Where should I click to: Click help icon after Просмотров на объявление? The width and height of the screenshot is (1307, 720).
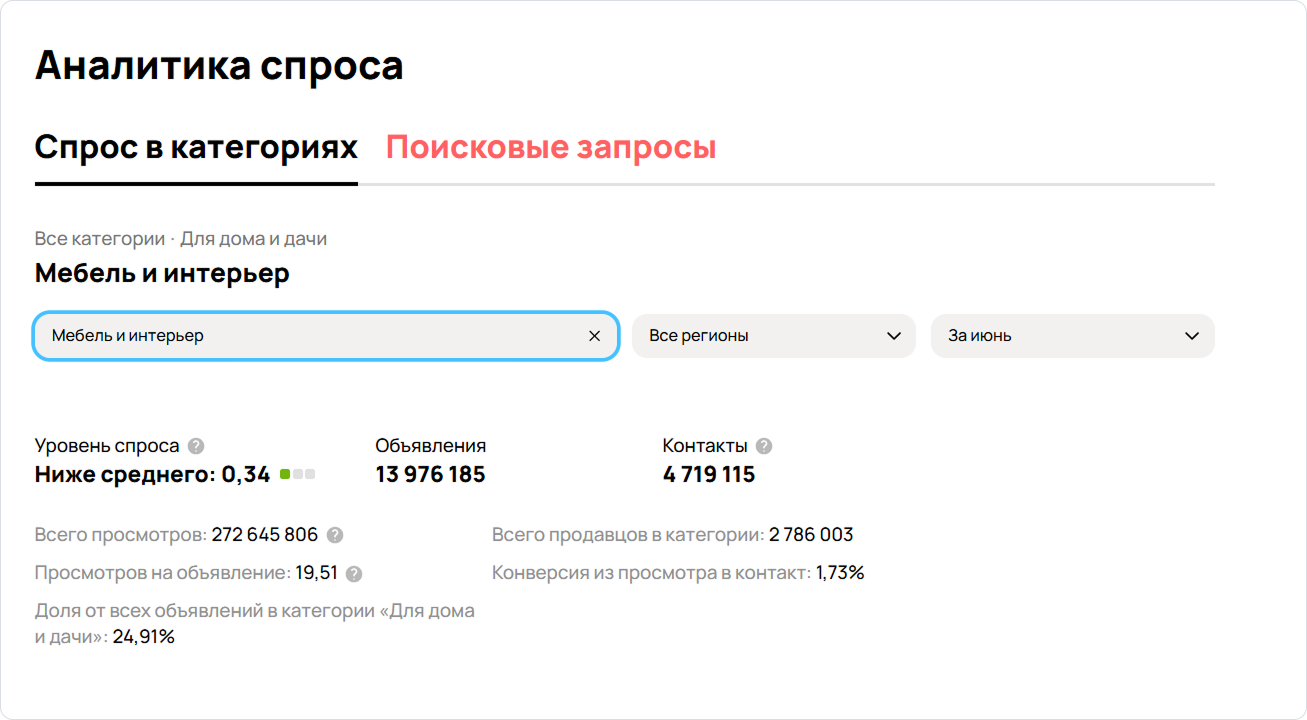click(354, 574)
